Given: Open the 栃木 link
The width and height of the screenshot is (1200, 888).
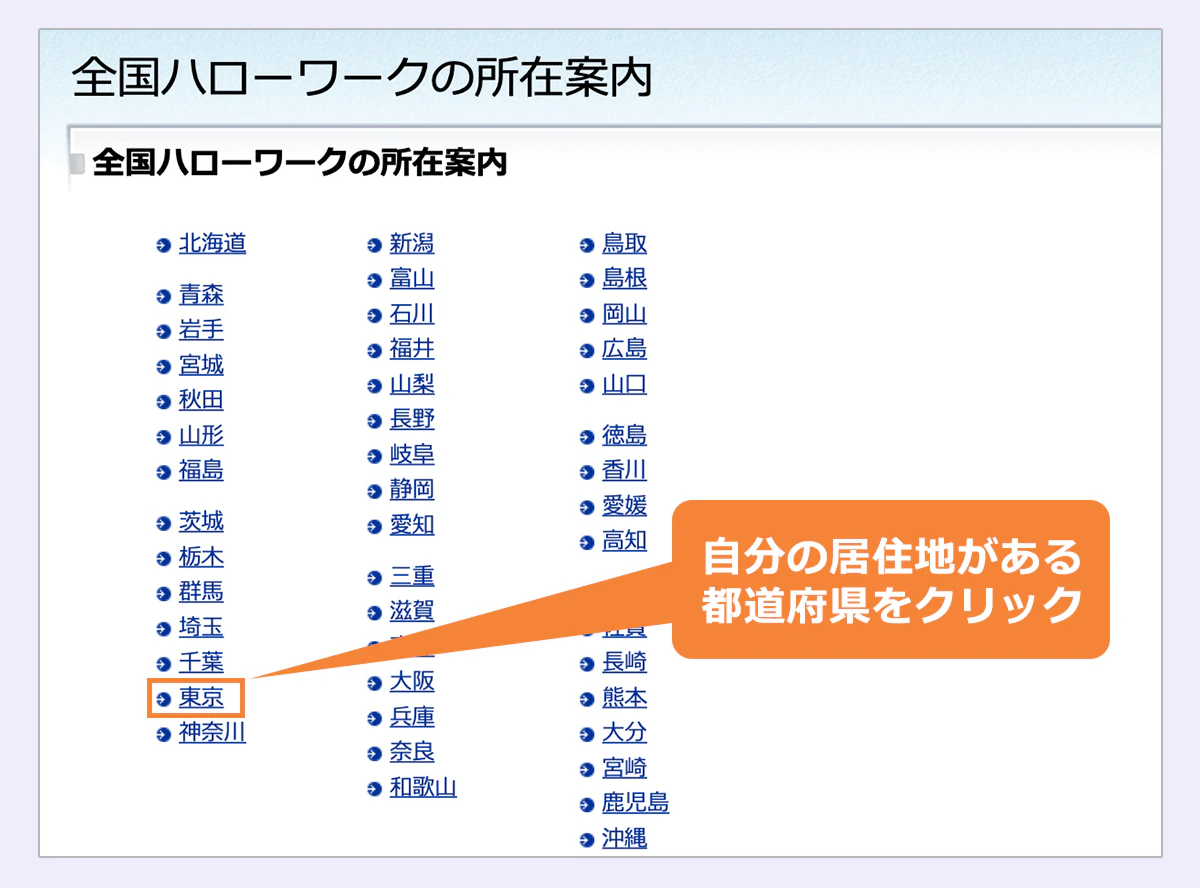Looking at the screenshot, I should (x=201, y=557).
